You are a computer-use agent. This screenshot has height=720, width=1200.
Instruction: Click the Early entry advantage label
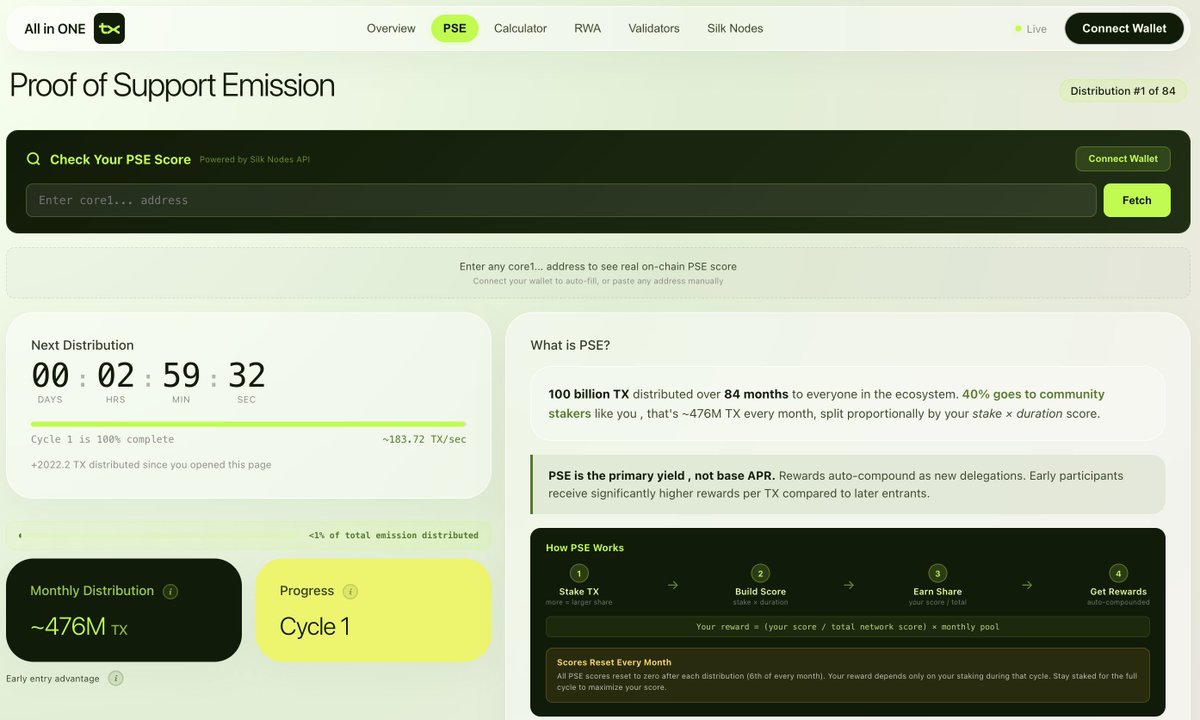point(53,679)
